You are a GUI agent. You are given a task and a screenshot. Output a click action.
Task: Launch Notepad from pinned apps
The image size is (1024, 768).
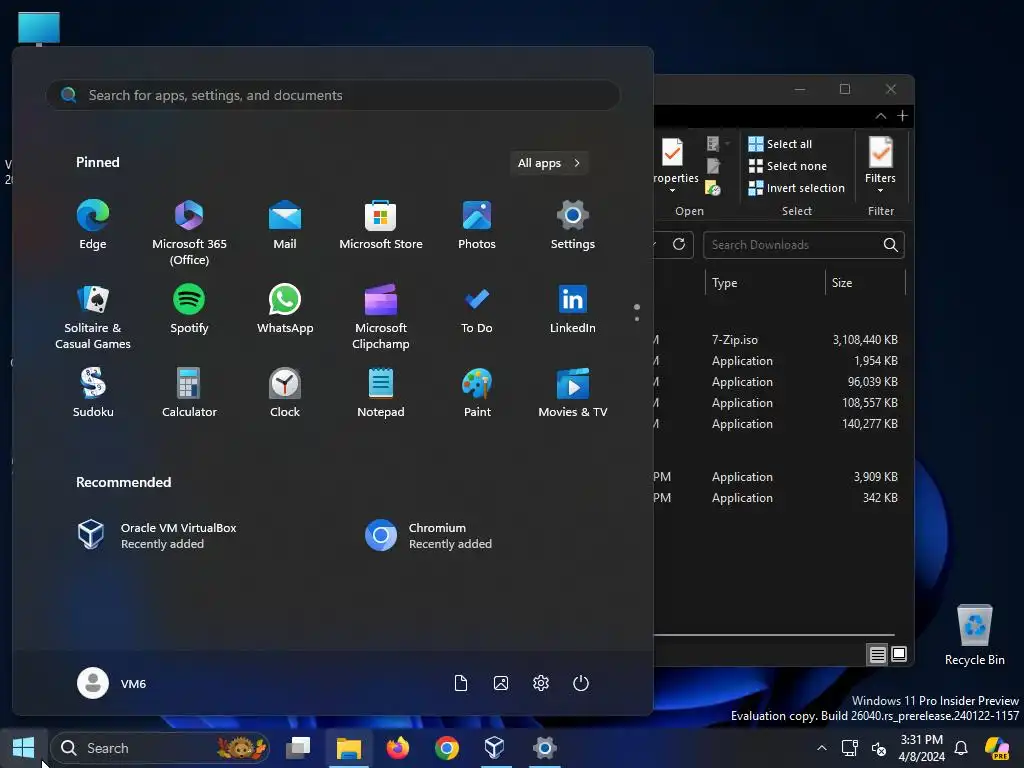[381, 393]
